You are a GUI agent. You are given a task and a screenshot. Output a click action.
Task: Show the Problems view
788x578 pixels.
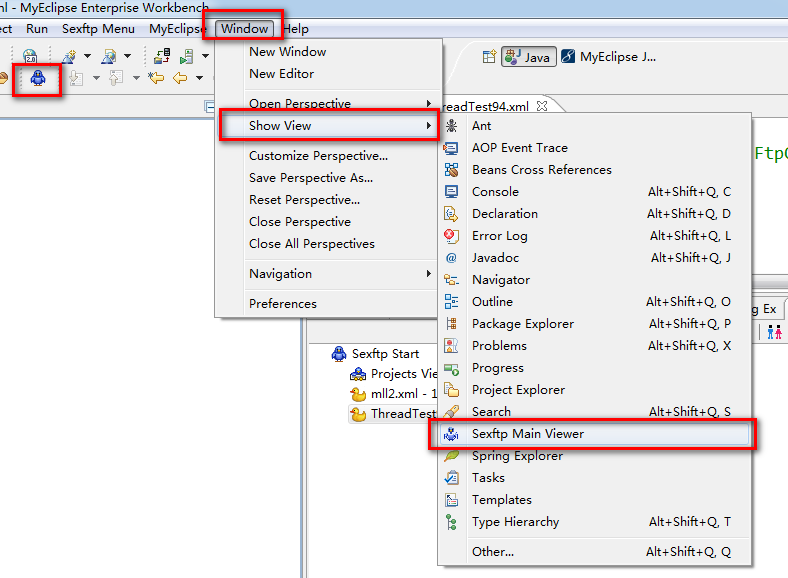coord(595,346)
